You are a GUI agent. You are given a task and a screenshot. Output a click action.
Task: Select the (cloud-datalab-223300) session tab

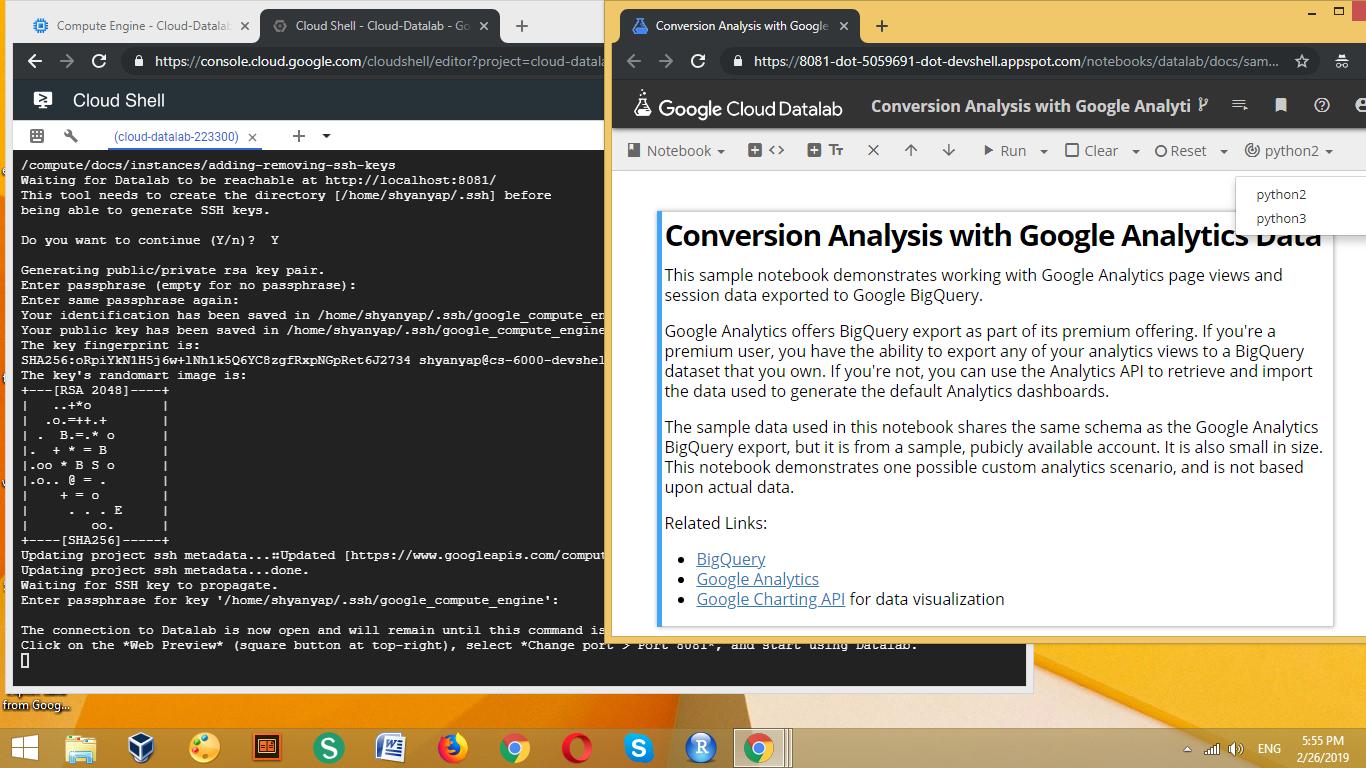click(x=176, y=137)
